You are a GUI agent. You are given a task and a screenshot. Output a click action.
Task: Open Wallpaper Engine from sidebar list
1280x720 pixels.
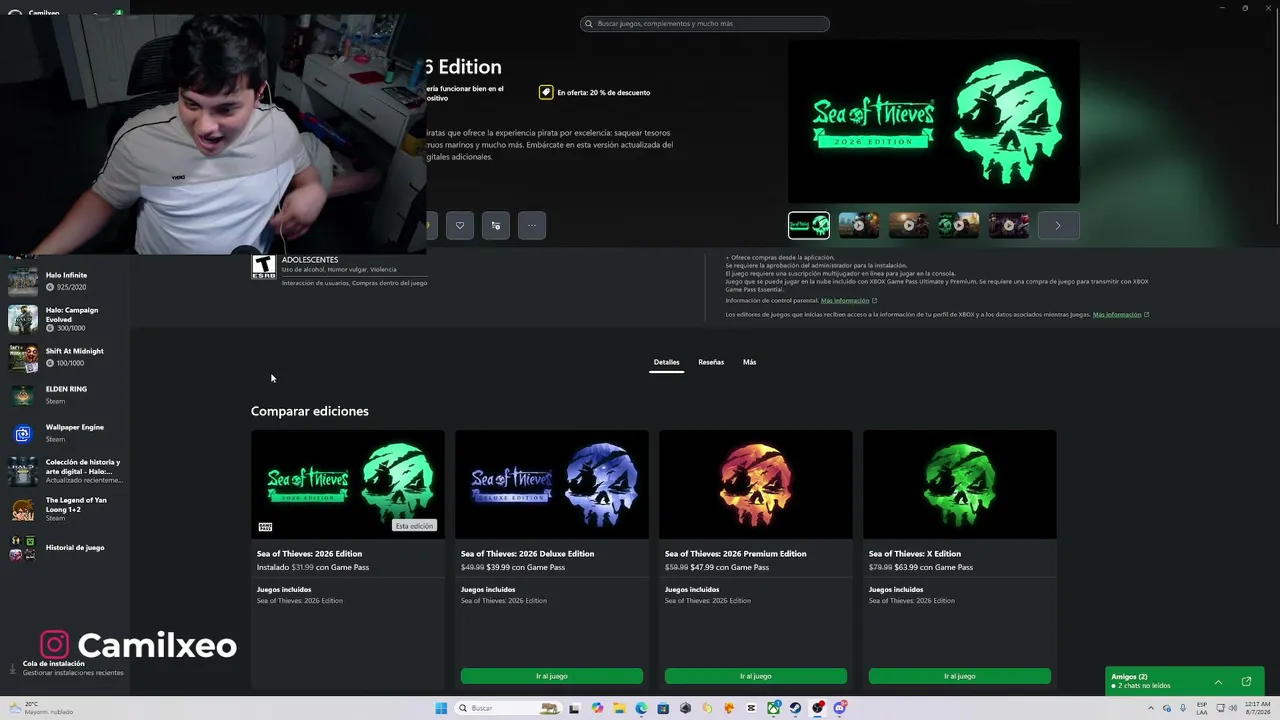point(65,433)
